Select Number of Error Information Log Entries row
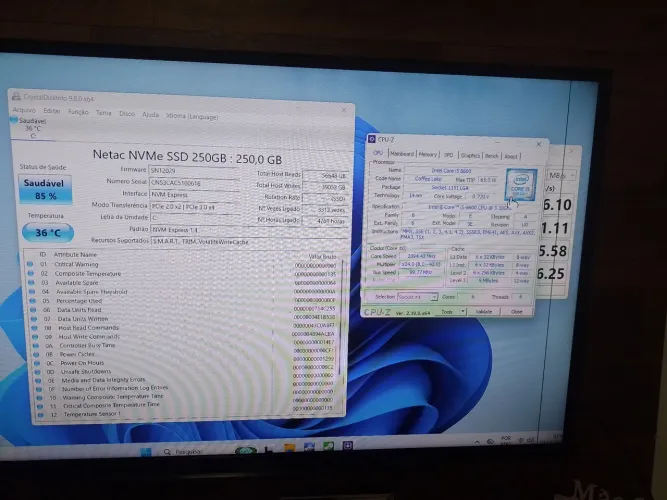The height and width of the screenshot is (500, 667). click(188, 388)
